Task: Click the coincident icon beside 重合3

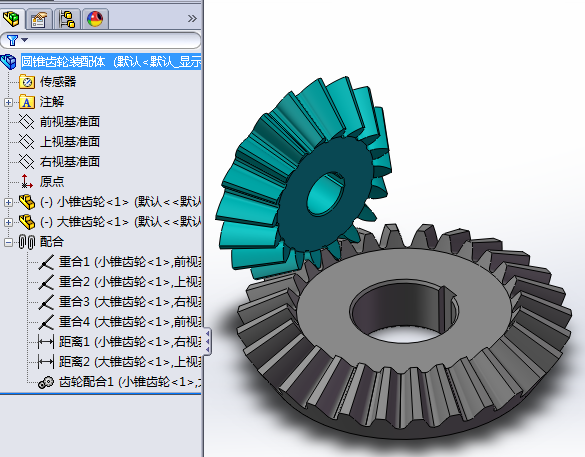Action: (46, 302)
